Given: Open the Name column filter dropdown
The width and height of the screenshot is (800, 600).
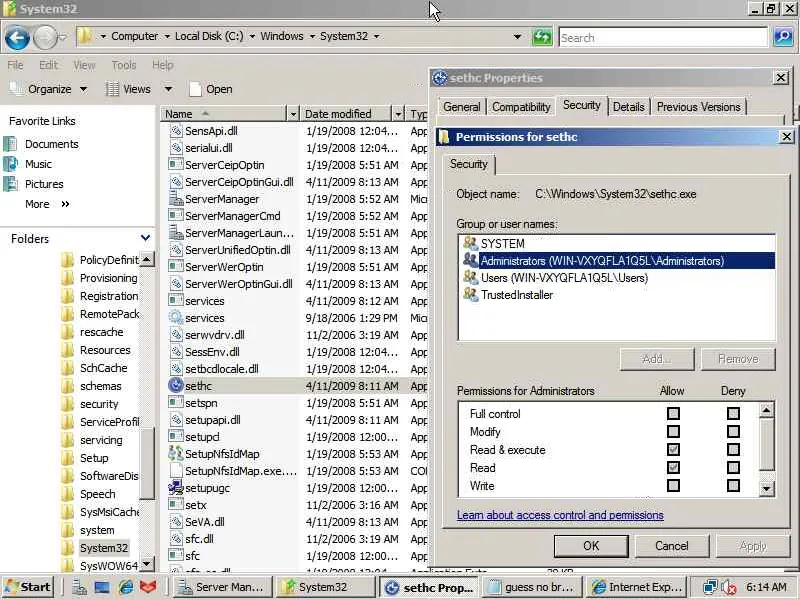Looking at the screenshot, I should coord(293,114).
